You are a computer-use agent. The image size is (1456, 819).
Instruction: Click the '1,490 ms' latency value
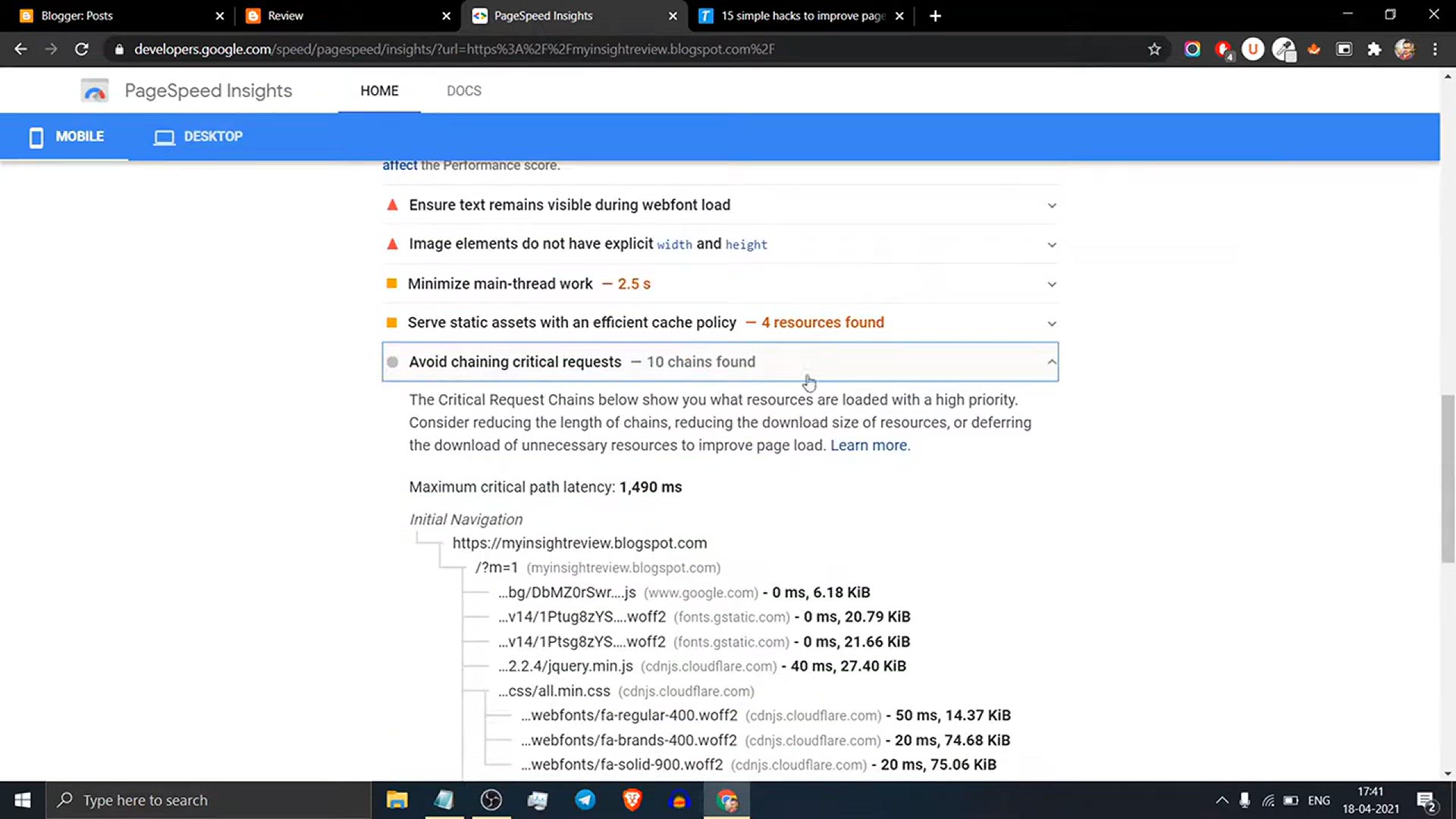(651, 488)
